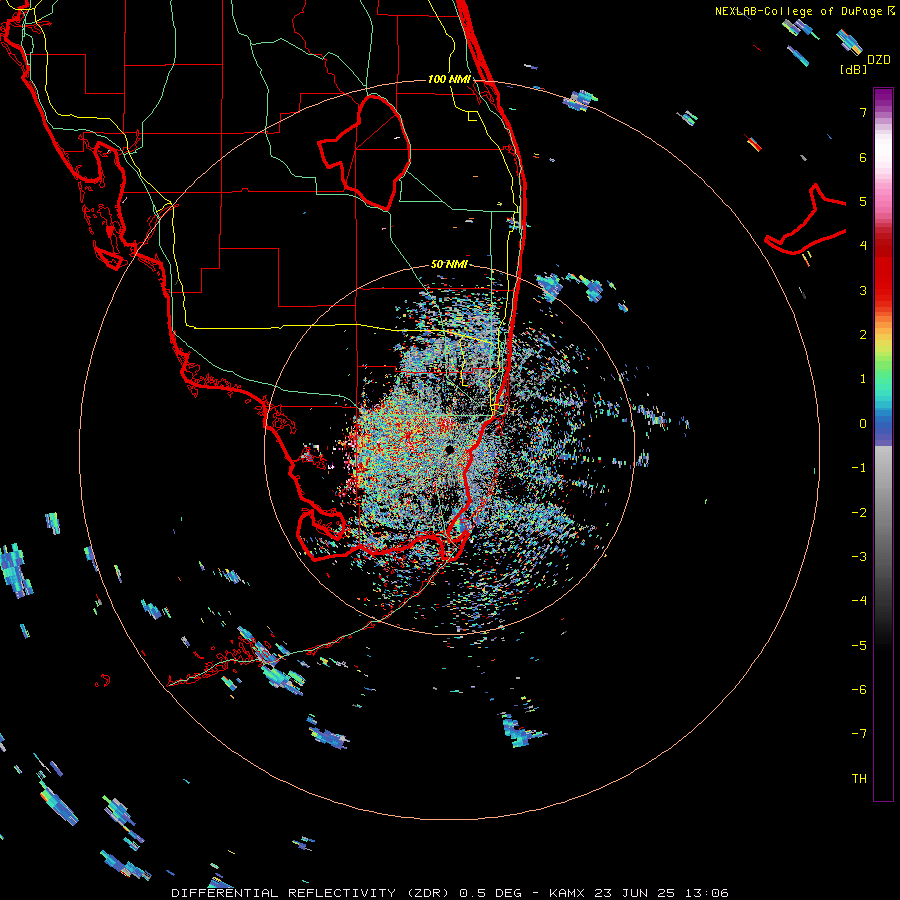Click the 2 value on color scale
Screen dimensions: 900x900
[x=863, y=335]
